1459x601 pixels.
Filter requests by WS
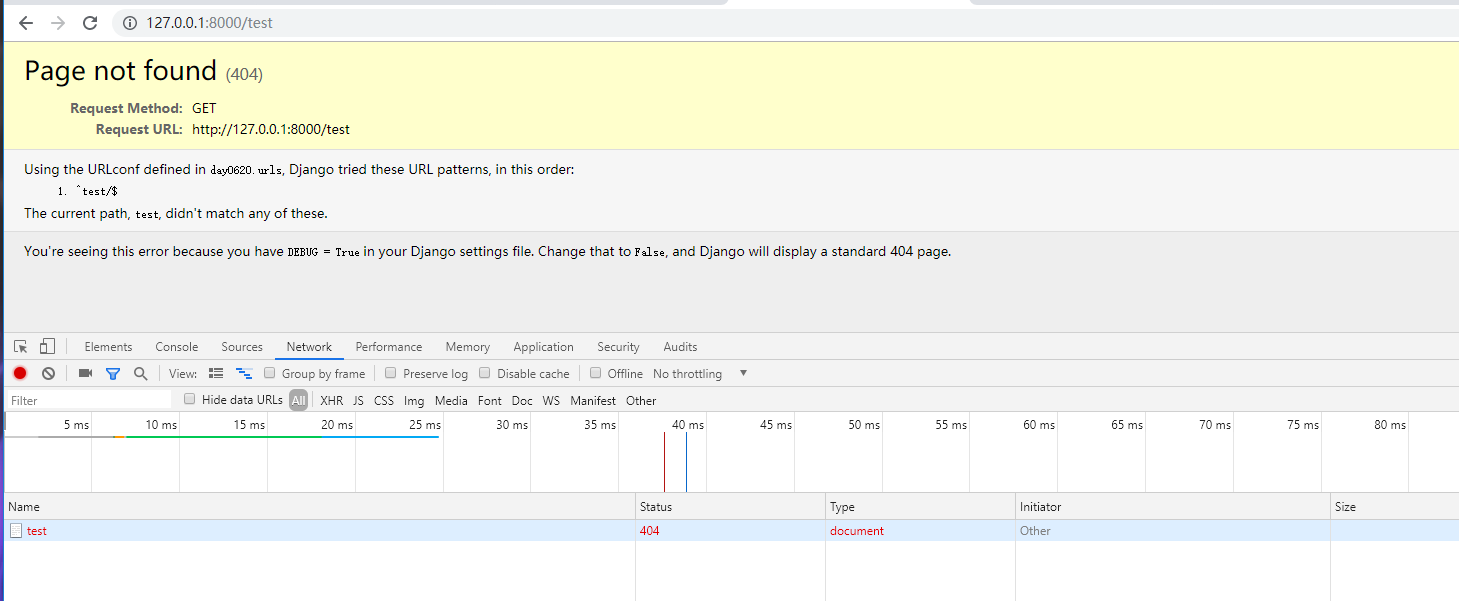(x=551, y=400)
